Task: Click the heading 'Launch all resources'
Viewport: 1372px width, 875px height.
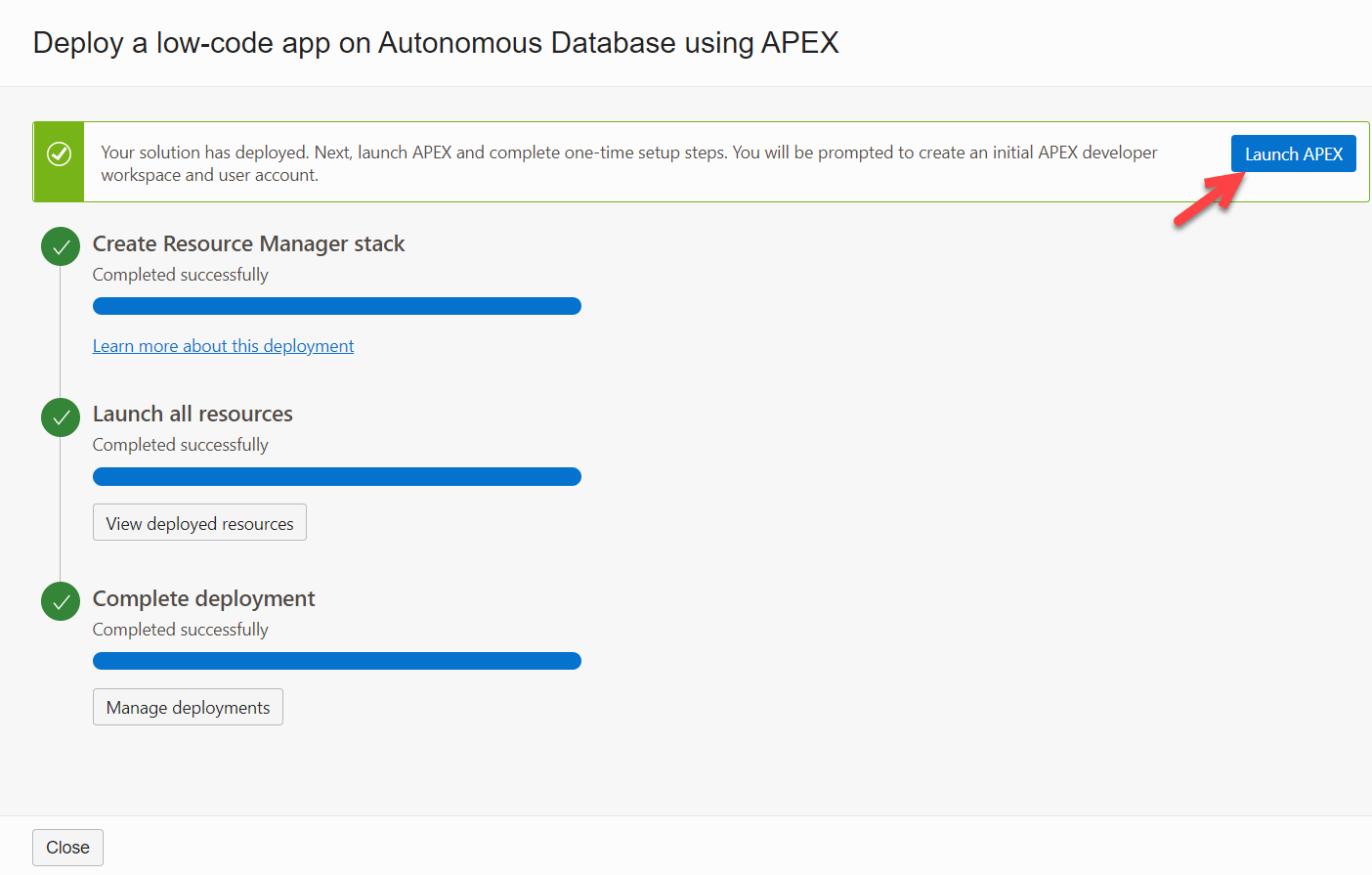Action: (x=193, y=414)
